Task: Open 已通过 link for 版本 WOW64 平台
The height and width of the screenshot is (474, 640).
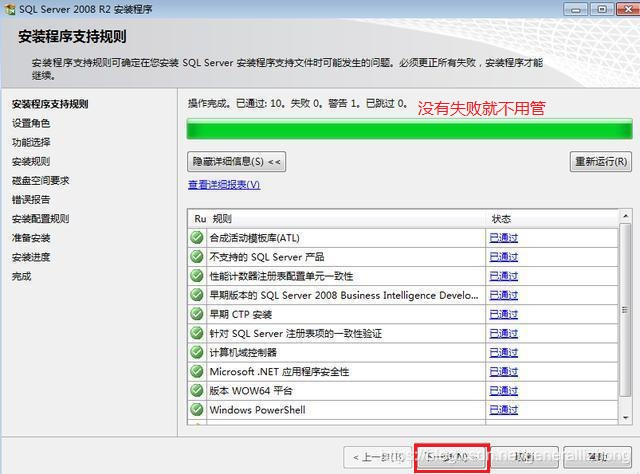Action: (x=504, y=391)
